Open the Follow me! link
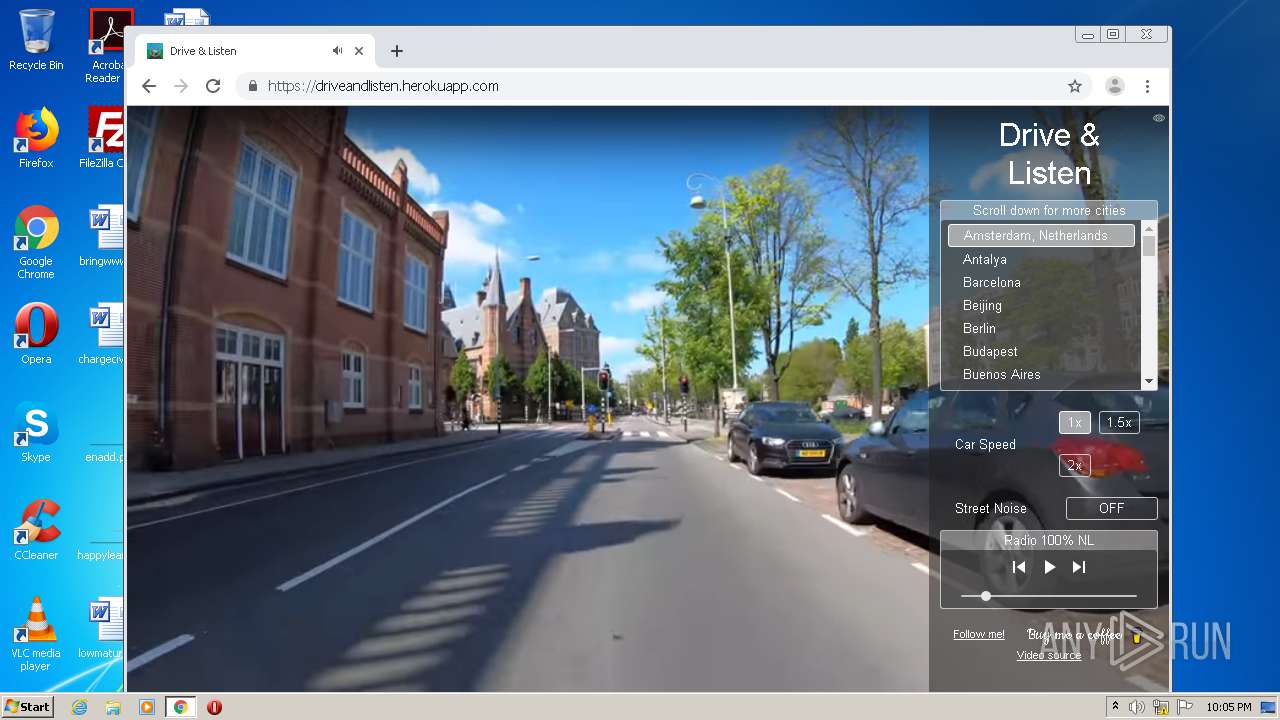Image resolution: width=1280 pixels, height=720 pixels. tap(979, 634)
